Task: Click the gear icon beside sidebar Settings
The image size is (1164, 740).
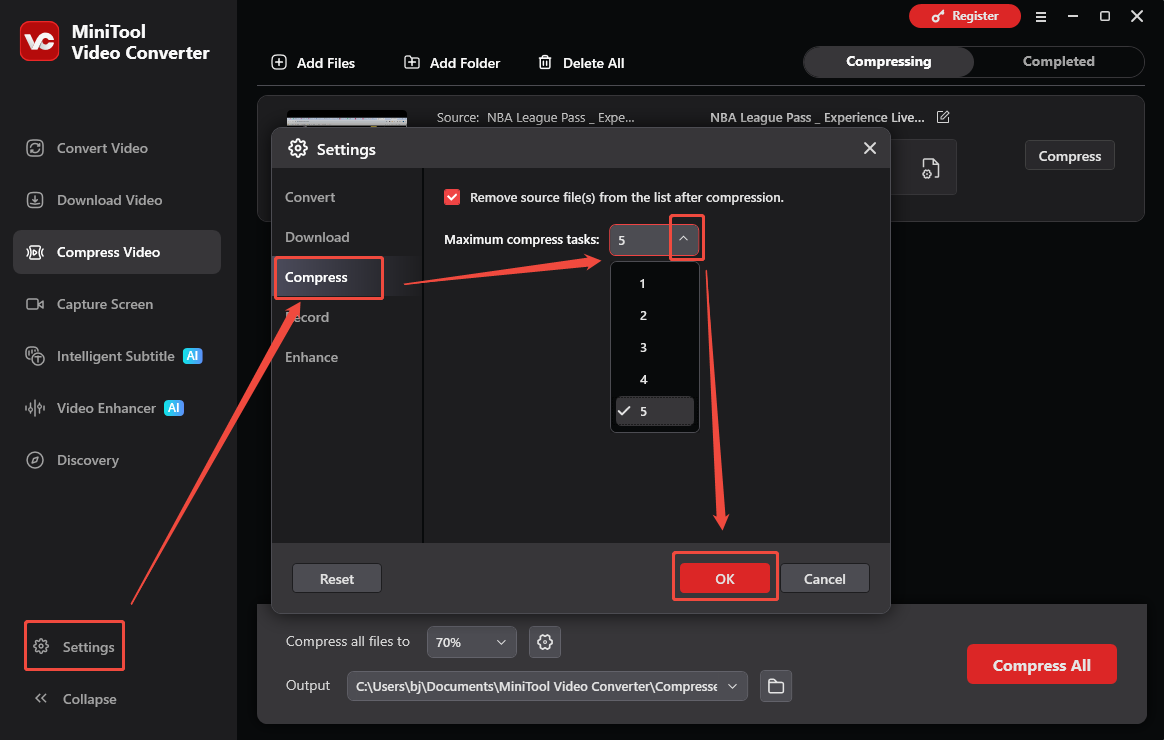Action: tap(42, 646)
